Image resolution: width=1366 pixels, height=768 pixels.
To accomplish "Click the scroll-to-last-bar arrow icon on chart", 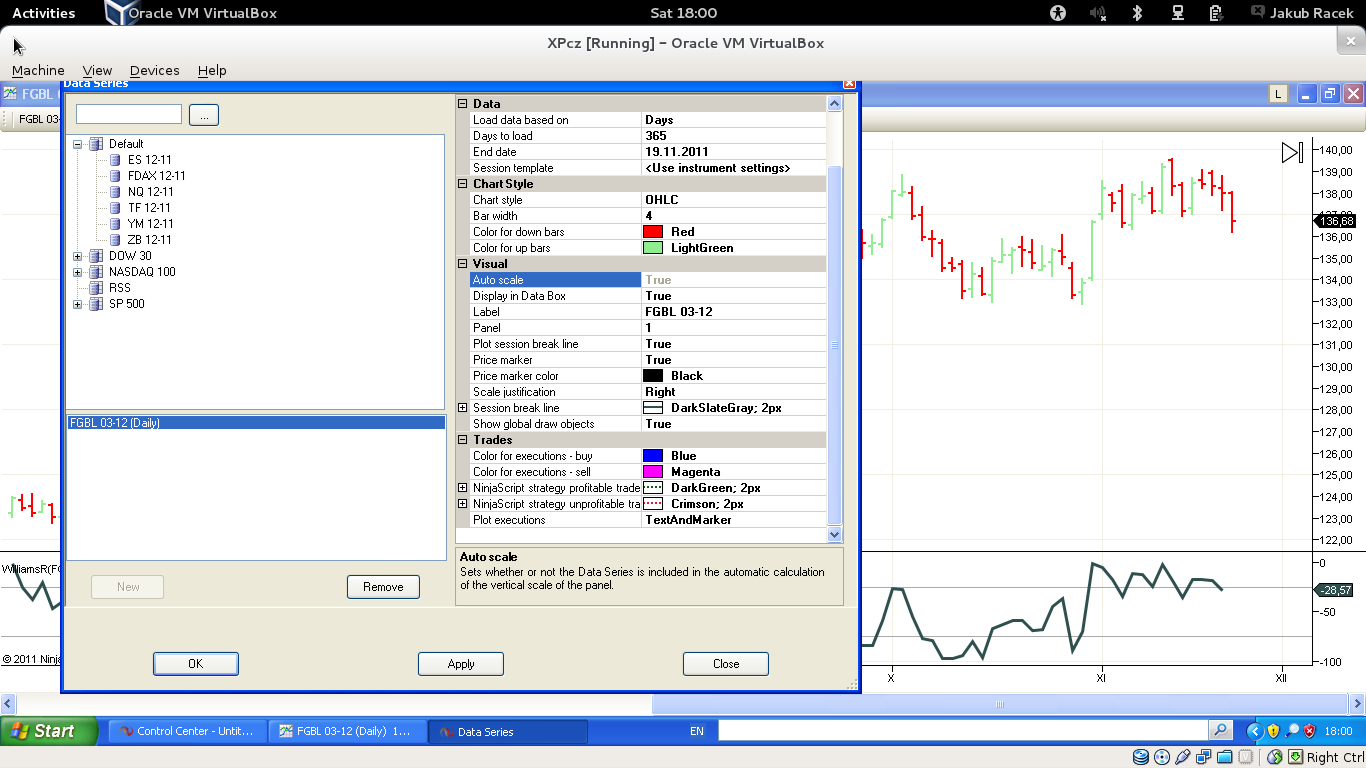I will [1292, 152].
